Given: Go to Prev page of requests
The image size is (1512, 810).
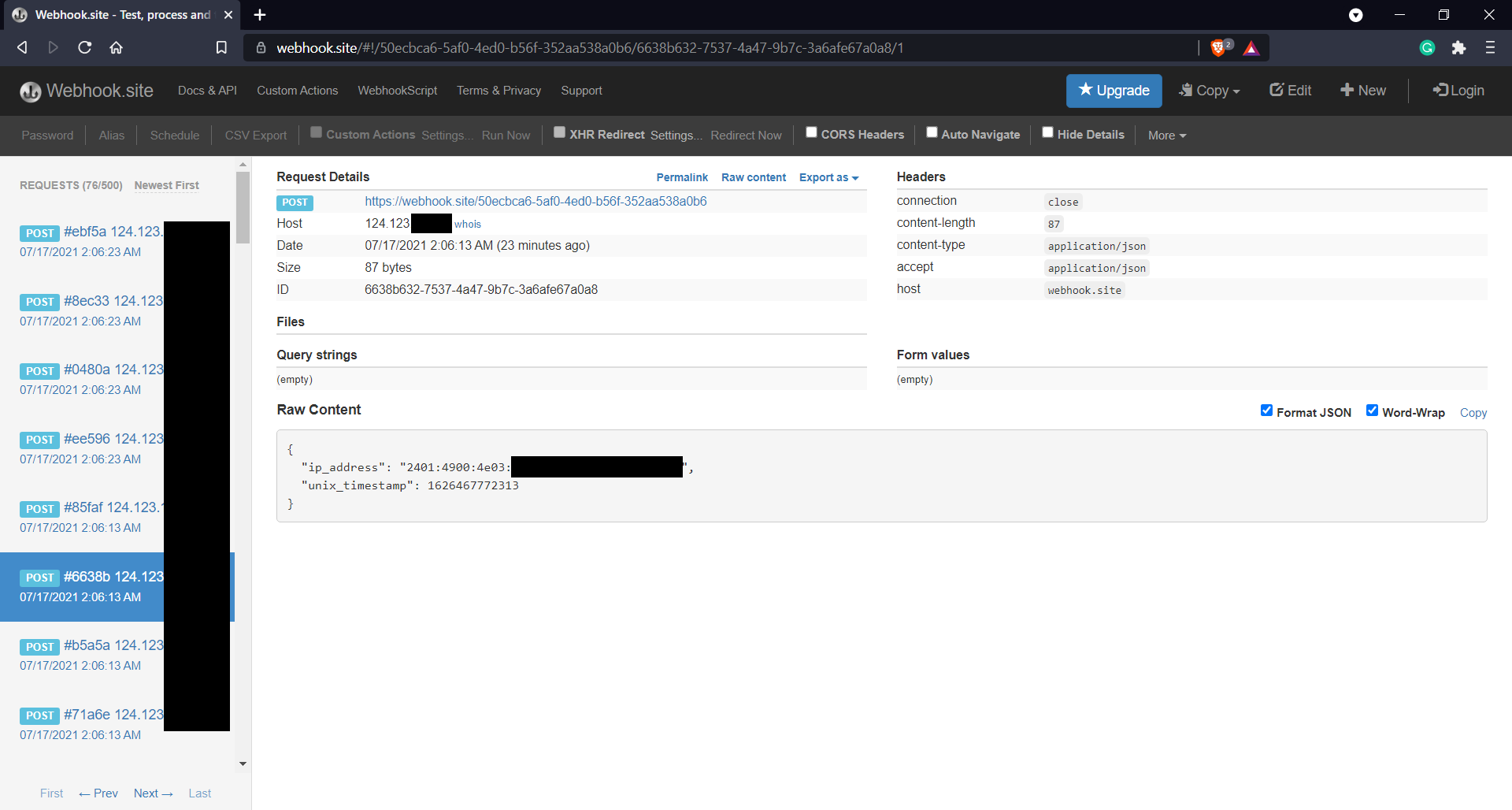Looking at the screenshot, I should tap(98, 793).
